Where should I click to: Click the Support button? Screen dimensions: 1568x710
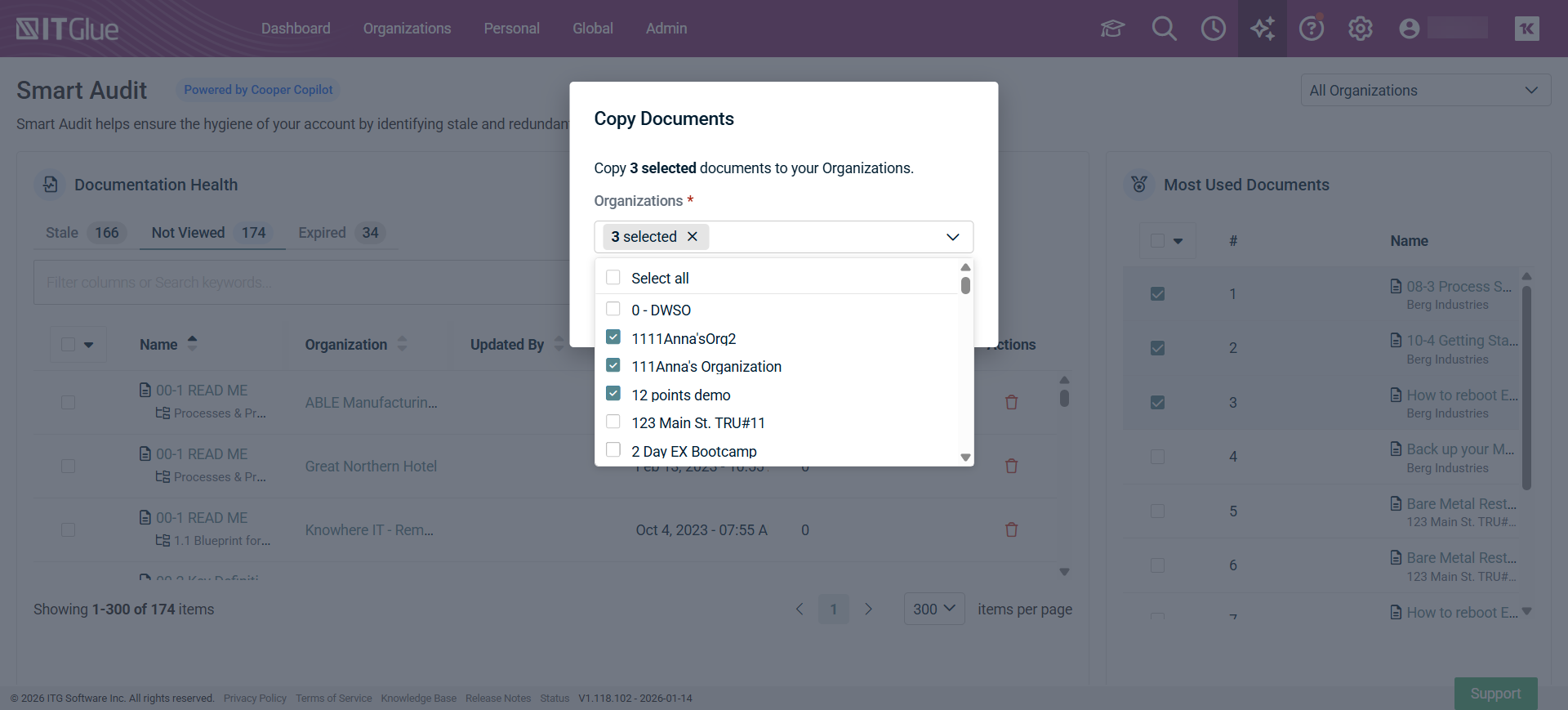tap(1495, 693)
